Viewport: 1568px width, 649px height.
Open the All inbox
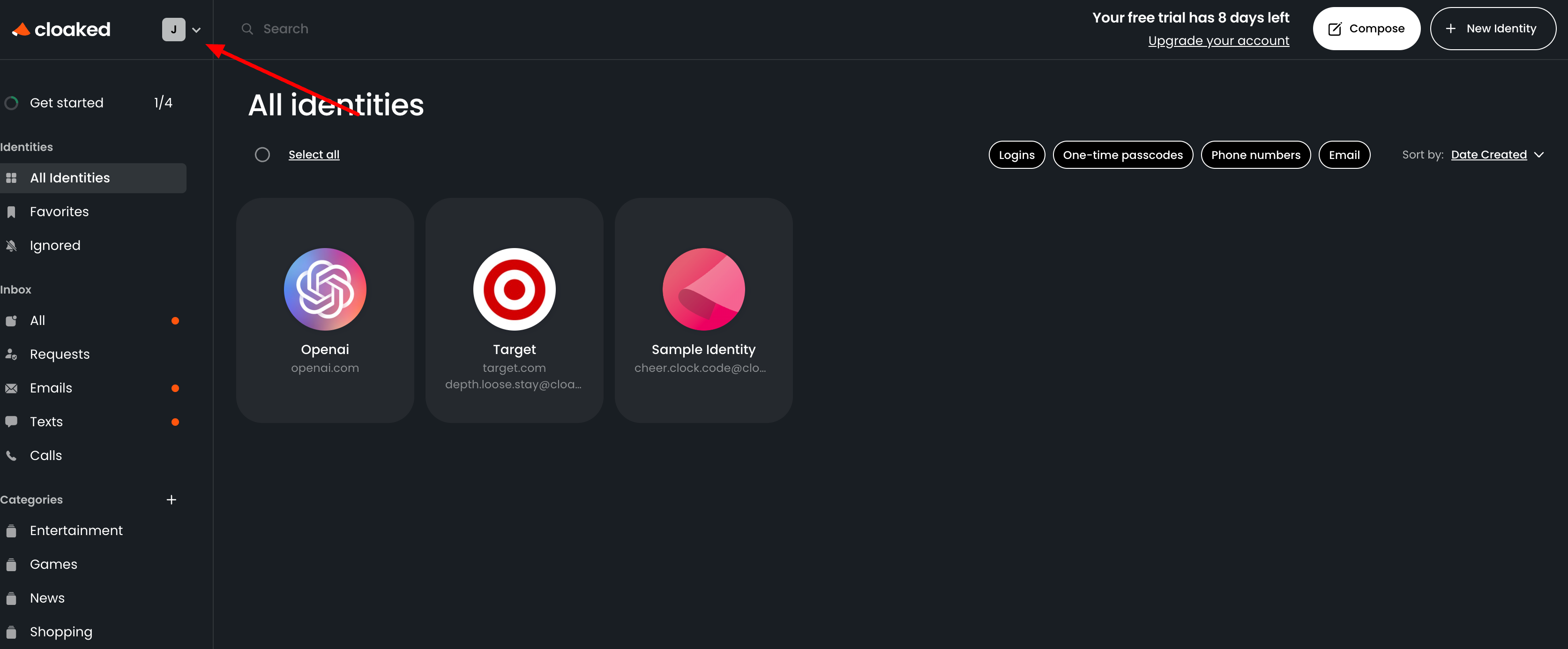pos(37,320)
